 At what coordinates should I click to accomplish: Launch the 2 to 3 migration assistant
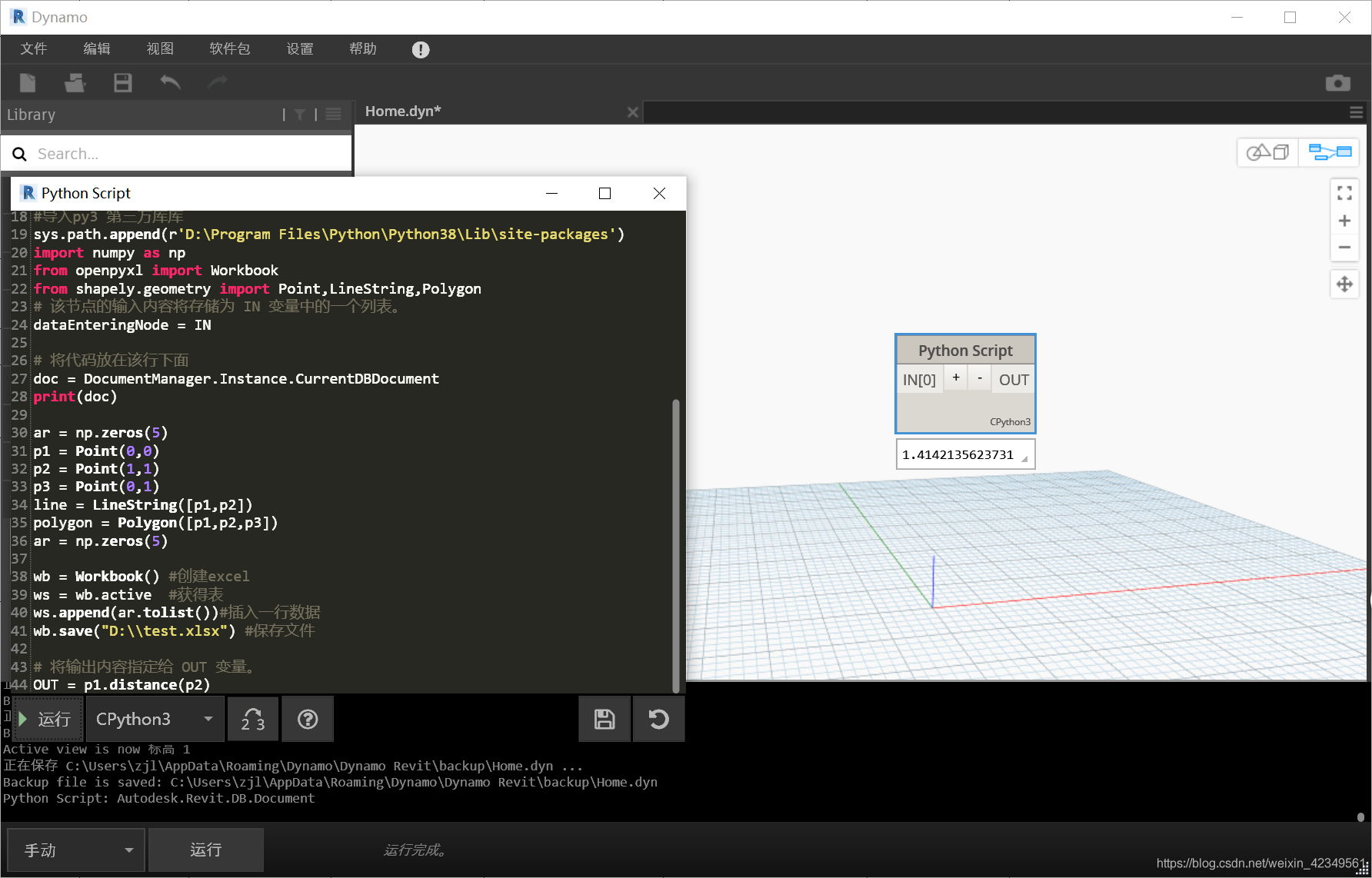pos(253,719)
